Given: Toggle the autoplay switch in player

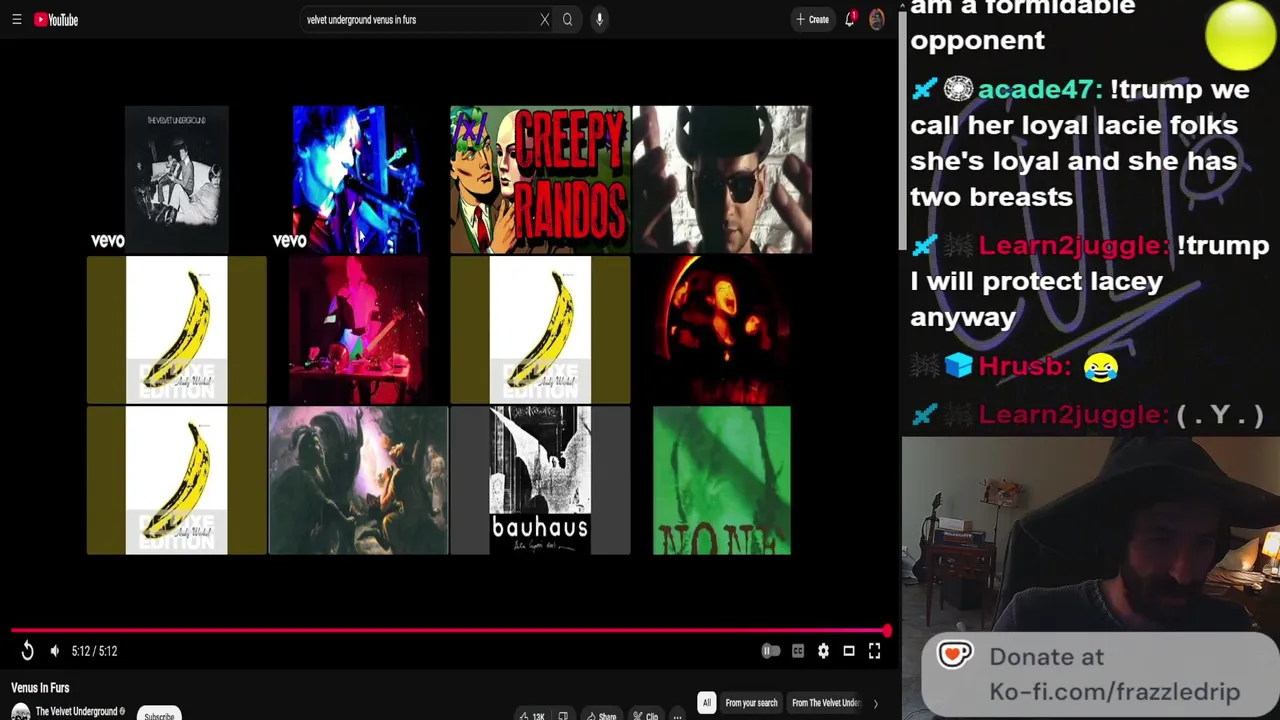Looking at the screenshot, I should (x=770, y=651).
